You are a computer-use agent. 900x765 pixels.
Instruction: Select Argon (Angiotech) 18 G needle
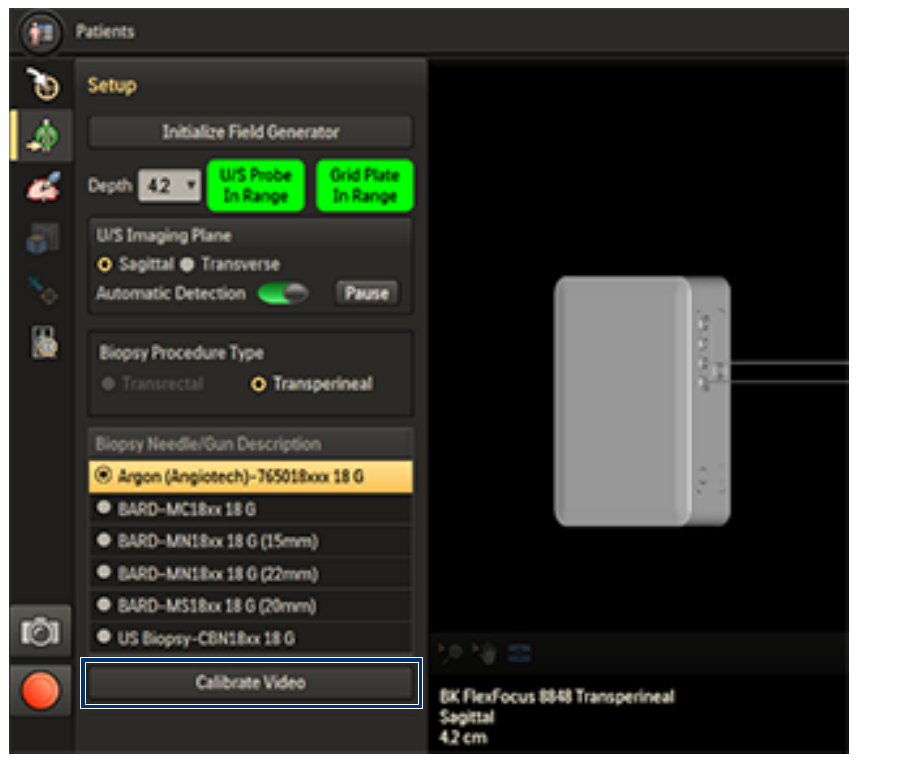(250, 476)
